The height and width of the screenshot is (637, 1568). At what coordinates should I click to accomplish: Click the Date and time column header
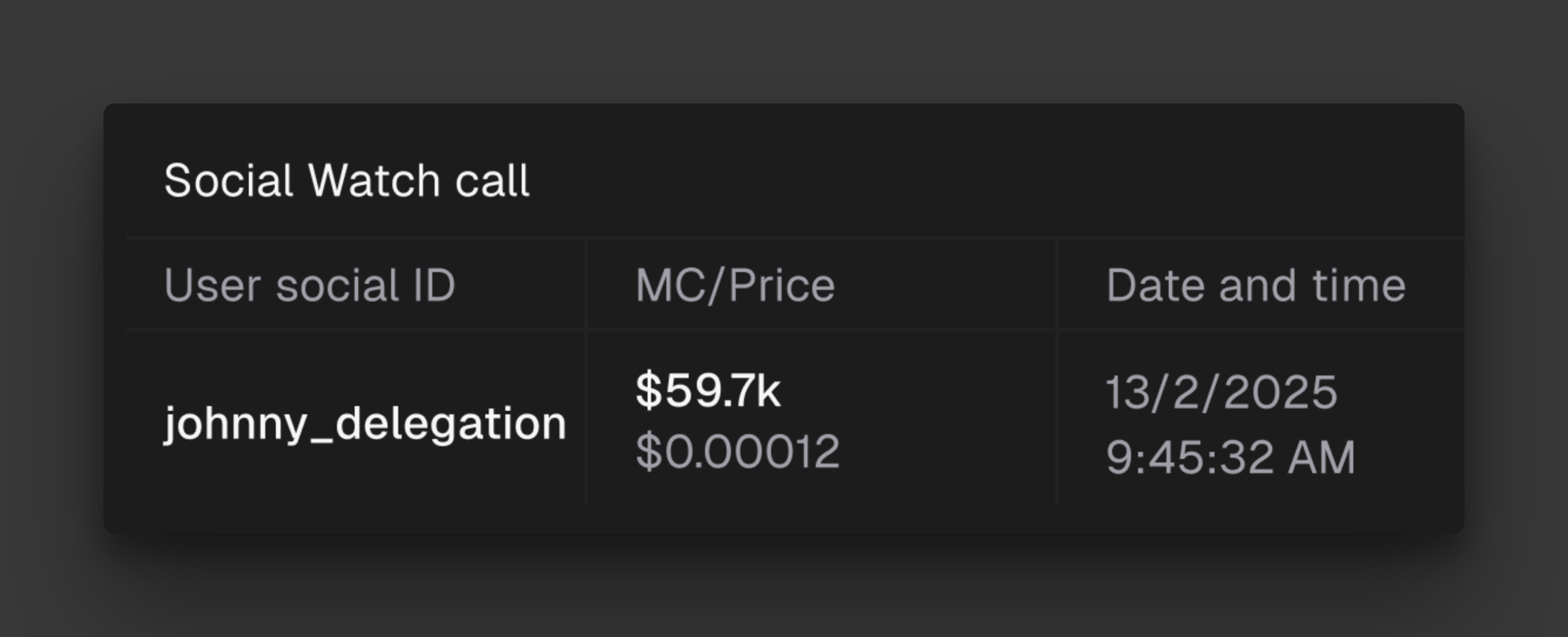1256,284
